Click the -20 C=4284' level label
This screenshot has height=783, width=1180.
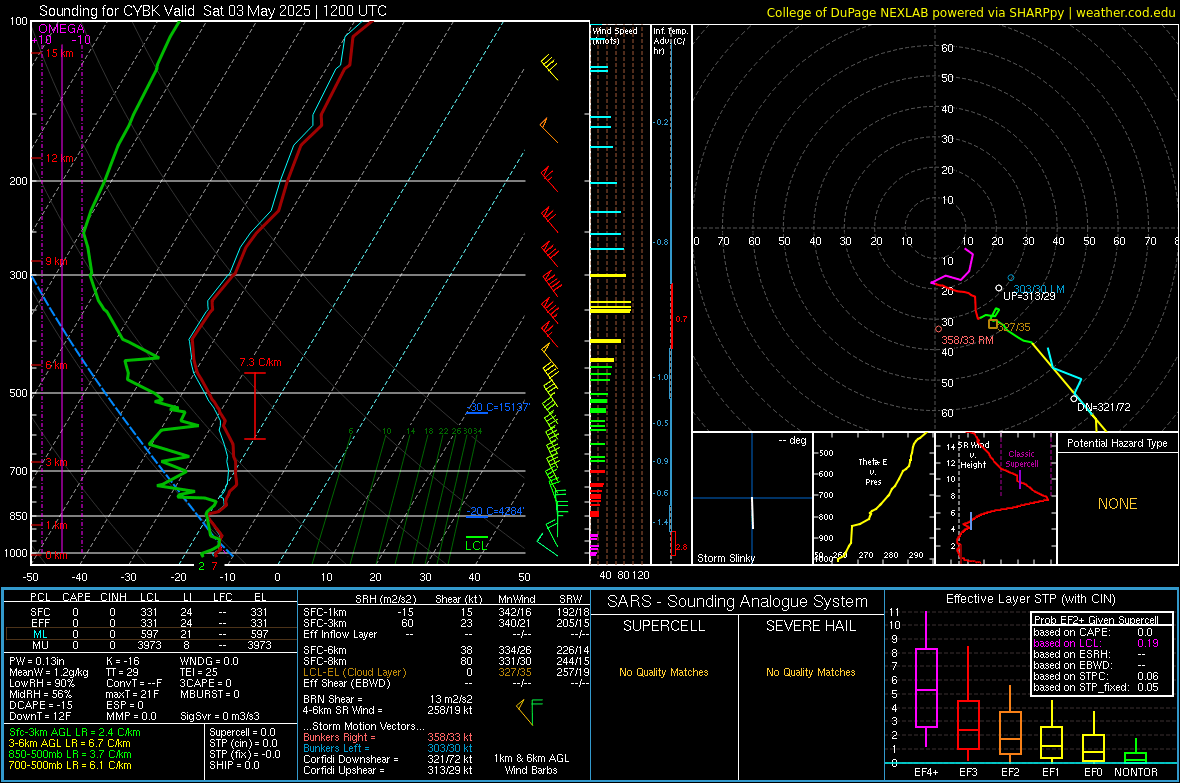pyautogui.click(x=495, y=511)
